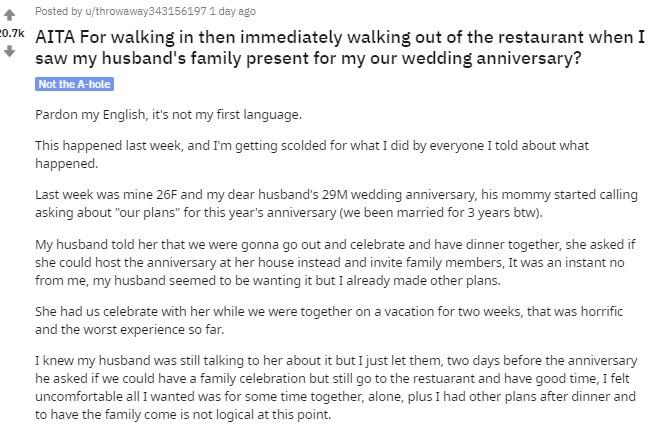Upvote the AITA post
The height and width of the screenshot is (432, 651).
10,15
